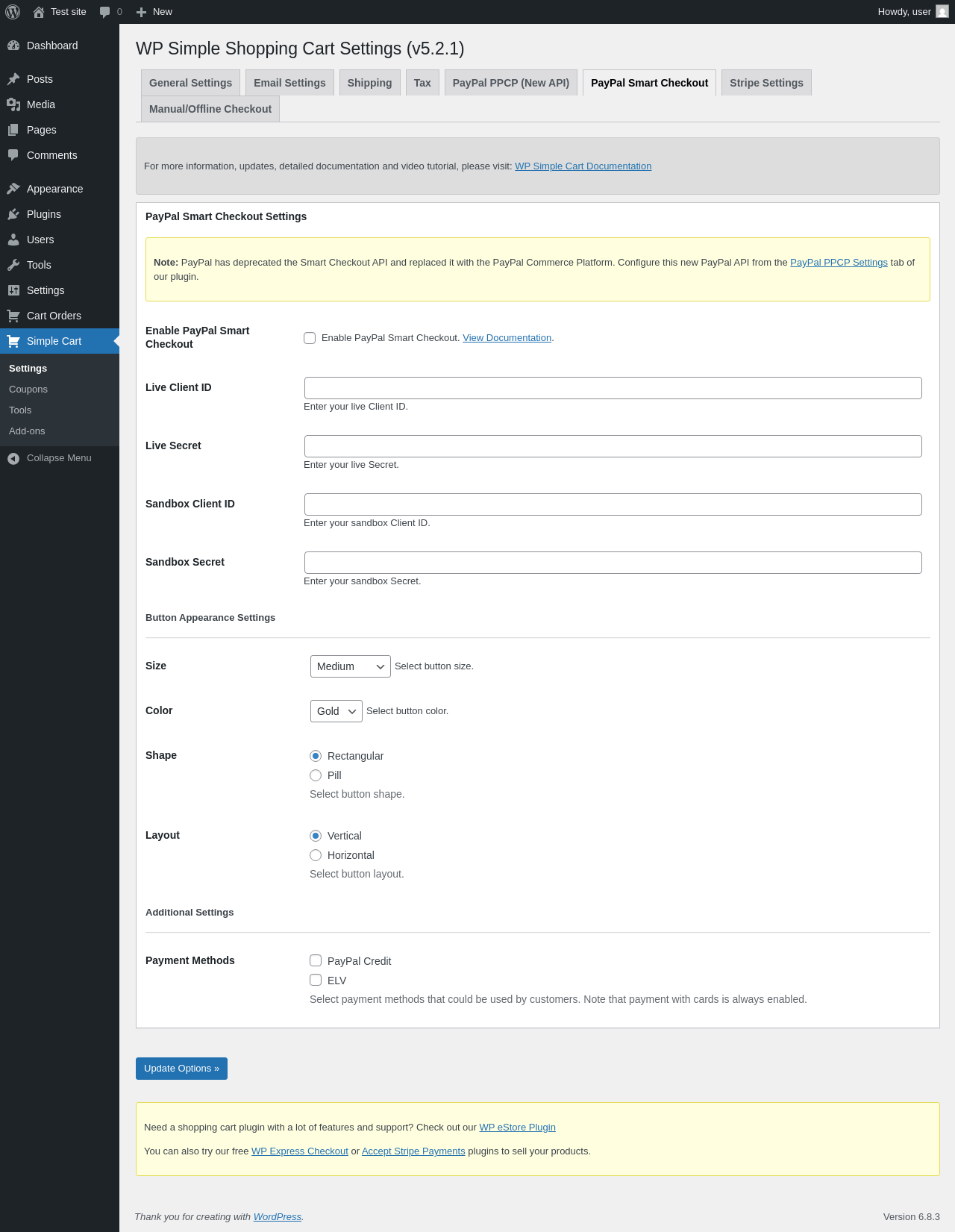Click the Cart Orders cart icon
Screen dimensions: 955x1232
(x=13, y=316)
